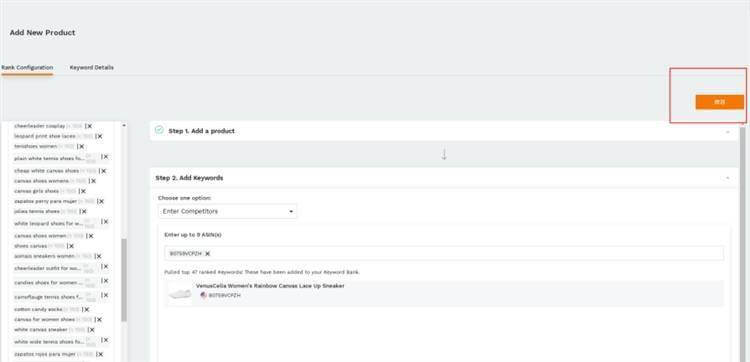
Task: Collapse the Step 1 Add a product section
Action: click(728, 132)
